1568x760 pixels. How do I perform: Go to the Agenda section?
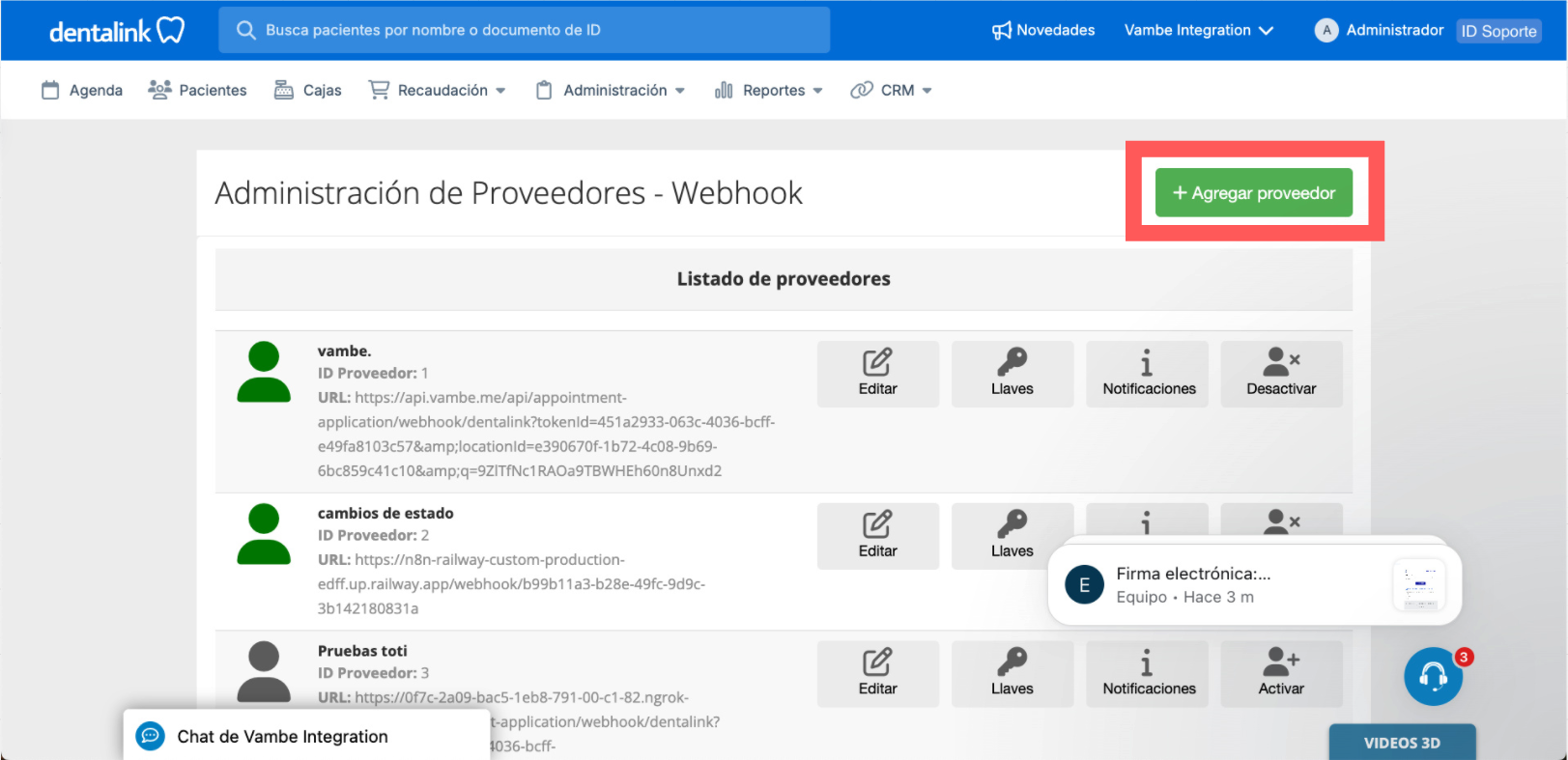(x=82, y=90)
